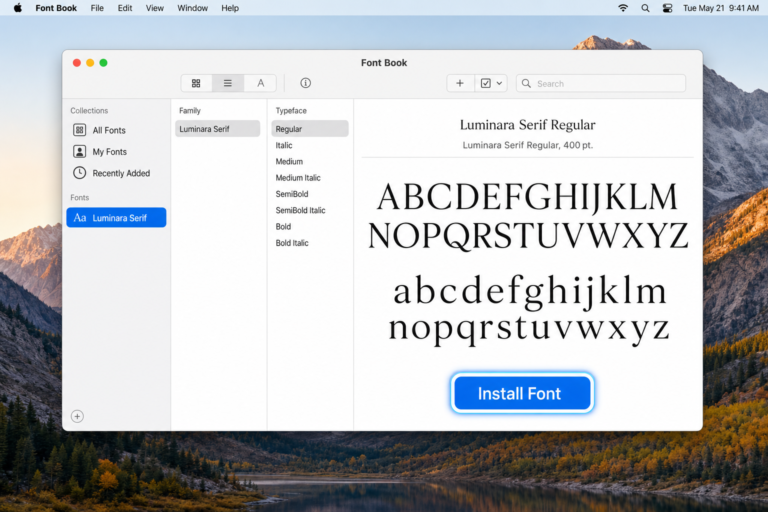The height and width of the screenshot is (512, 768).
Task: Click into the Search field
Action: [x=601, y=83]
